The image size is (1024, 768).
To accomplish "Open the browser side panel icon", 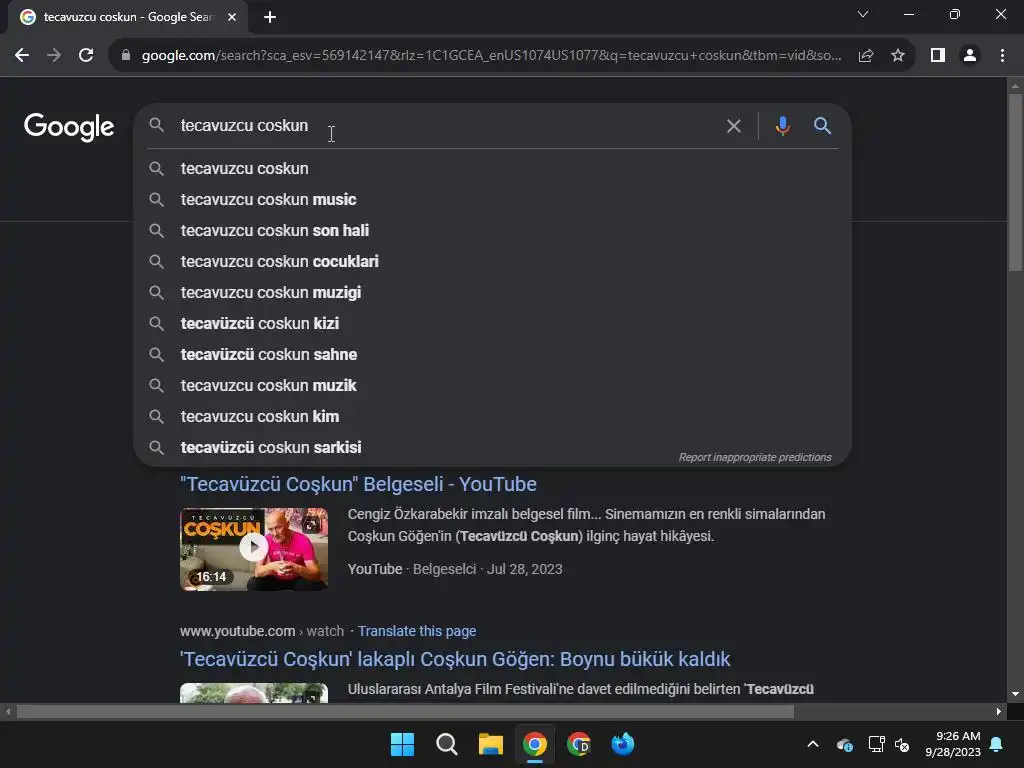I will coord(938,56).
